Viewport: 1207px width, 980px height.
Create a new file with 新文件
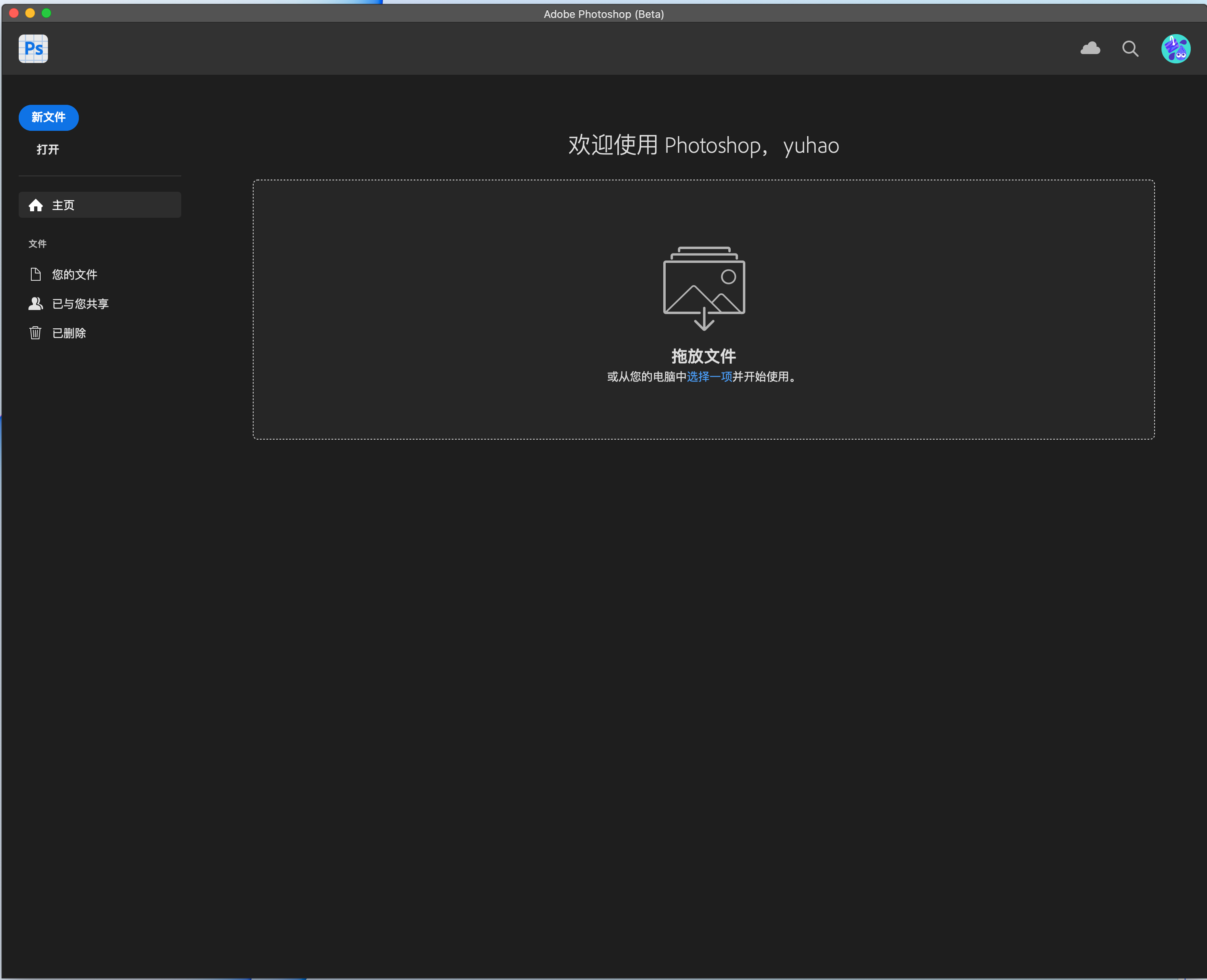click(48, 117)
